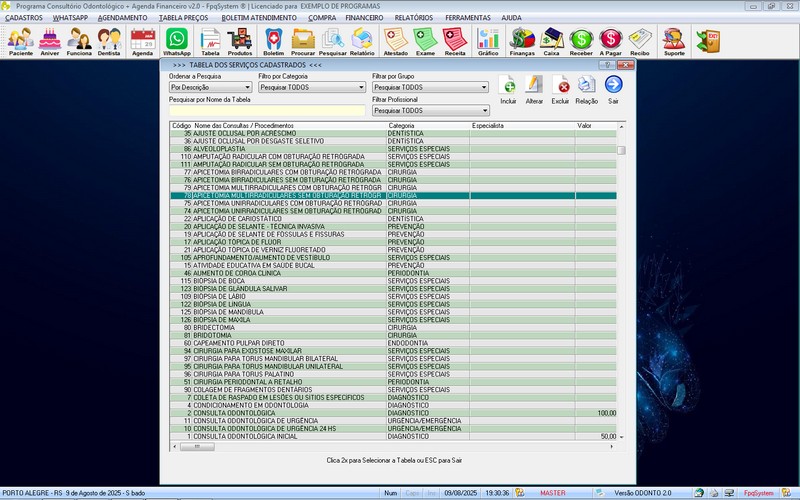Click the WhatsApp toolbar icon
The width and height of the screenshot is (800, 500).
[176, 41]
